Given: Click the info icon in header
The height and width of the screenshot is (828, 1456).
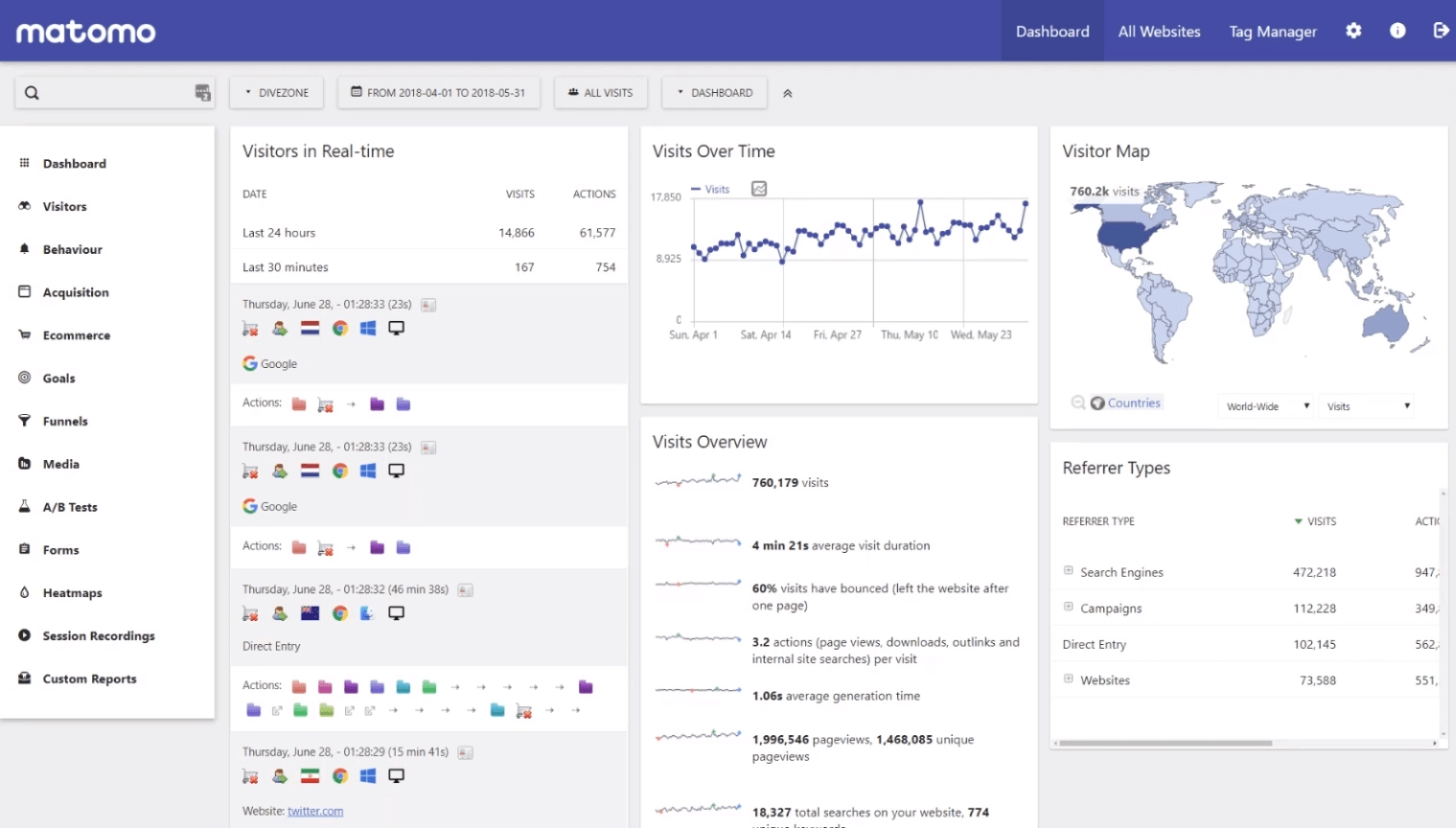Looking at the screenshot, I should point(1398,31).
